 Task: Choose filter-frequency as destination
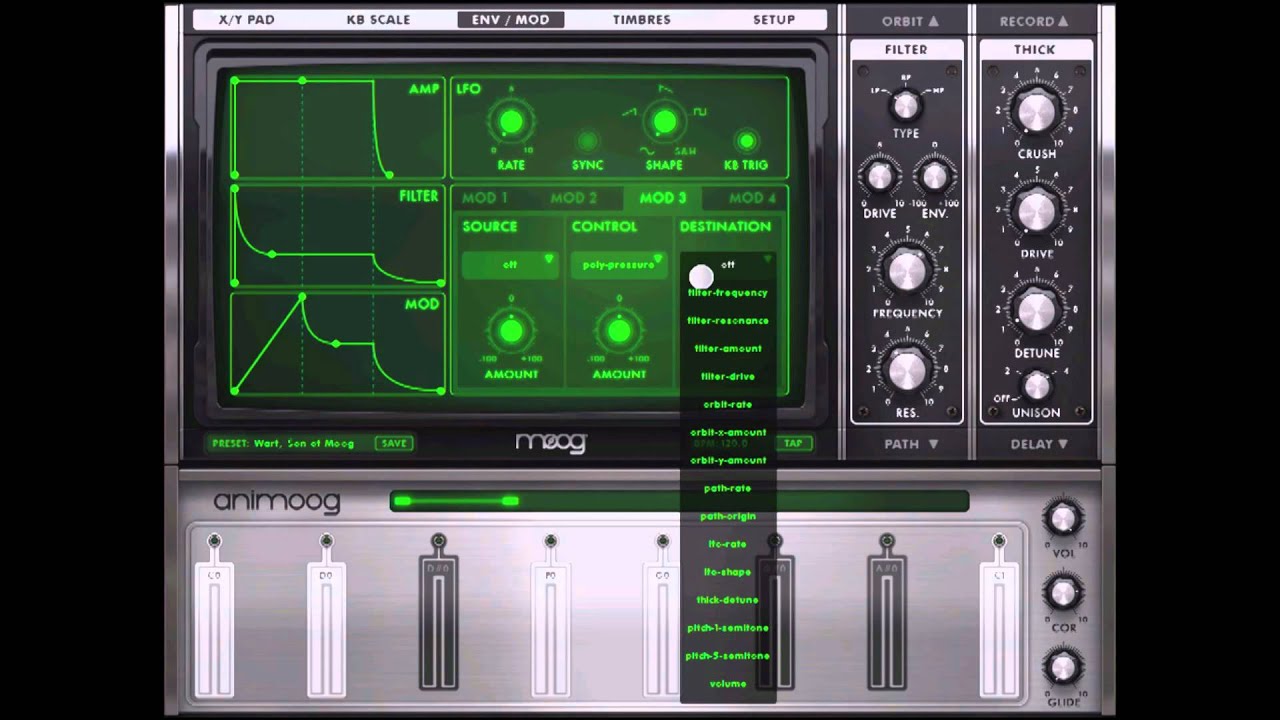coord(728,293)
